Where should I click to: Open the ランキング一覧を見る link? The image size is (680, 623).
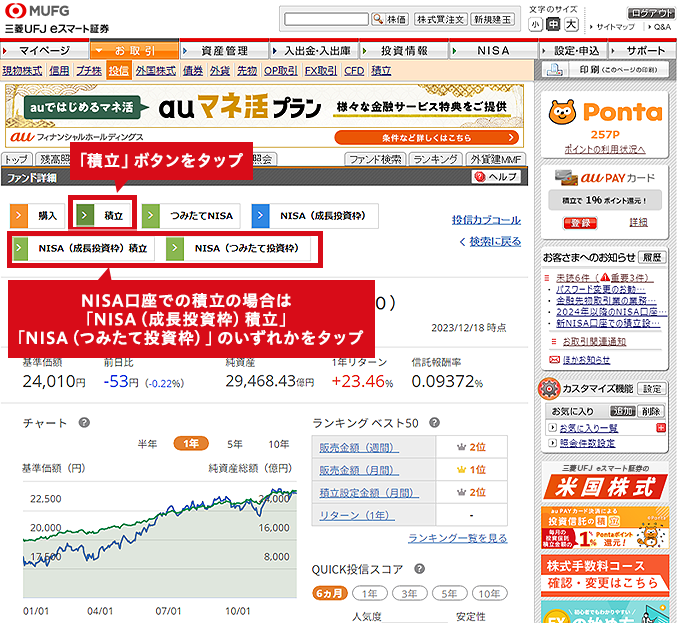point(458,538)
